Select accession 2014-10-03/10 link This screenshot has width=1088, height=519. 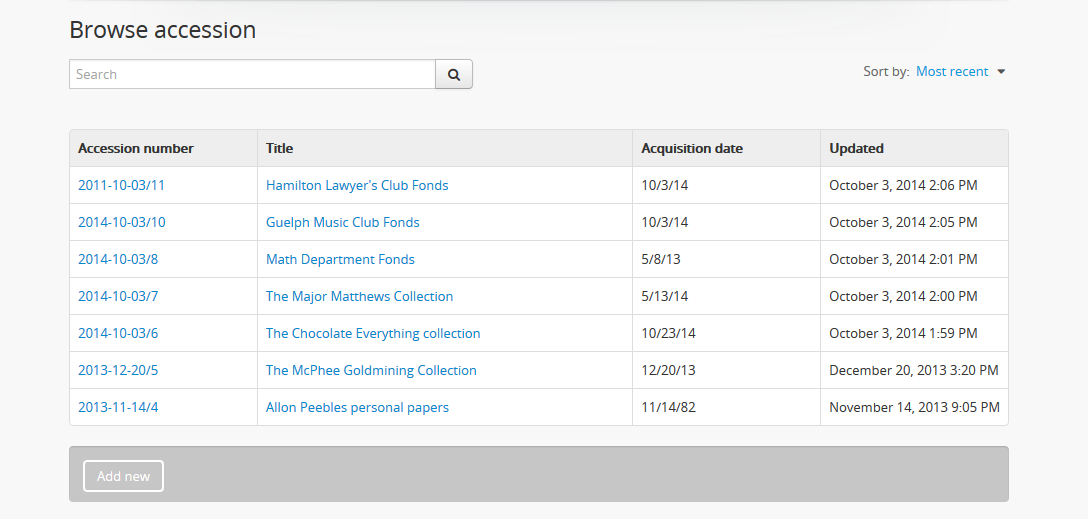(x=122, y=222)
